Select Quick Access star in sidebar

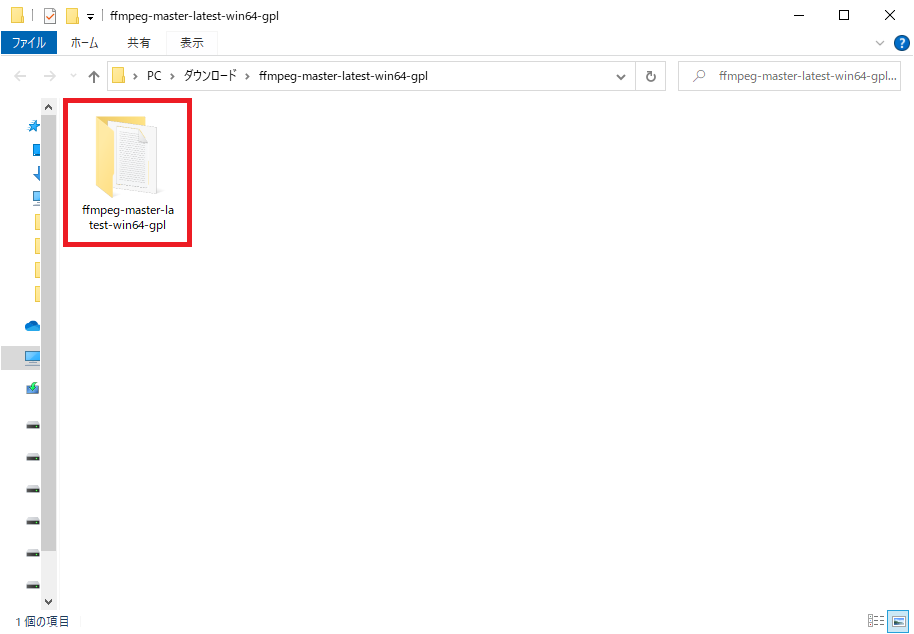point(33,125)
